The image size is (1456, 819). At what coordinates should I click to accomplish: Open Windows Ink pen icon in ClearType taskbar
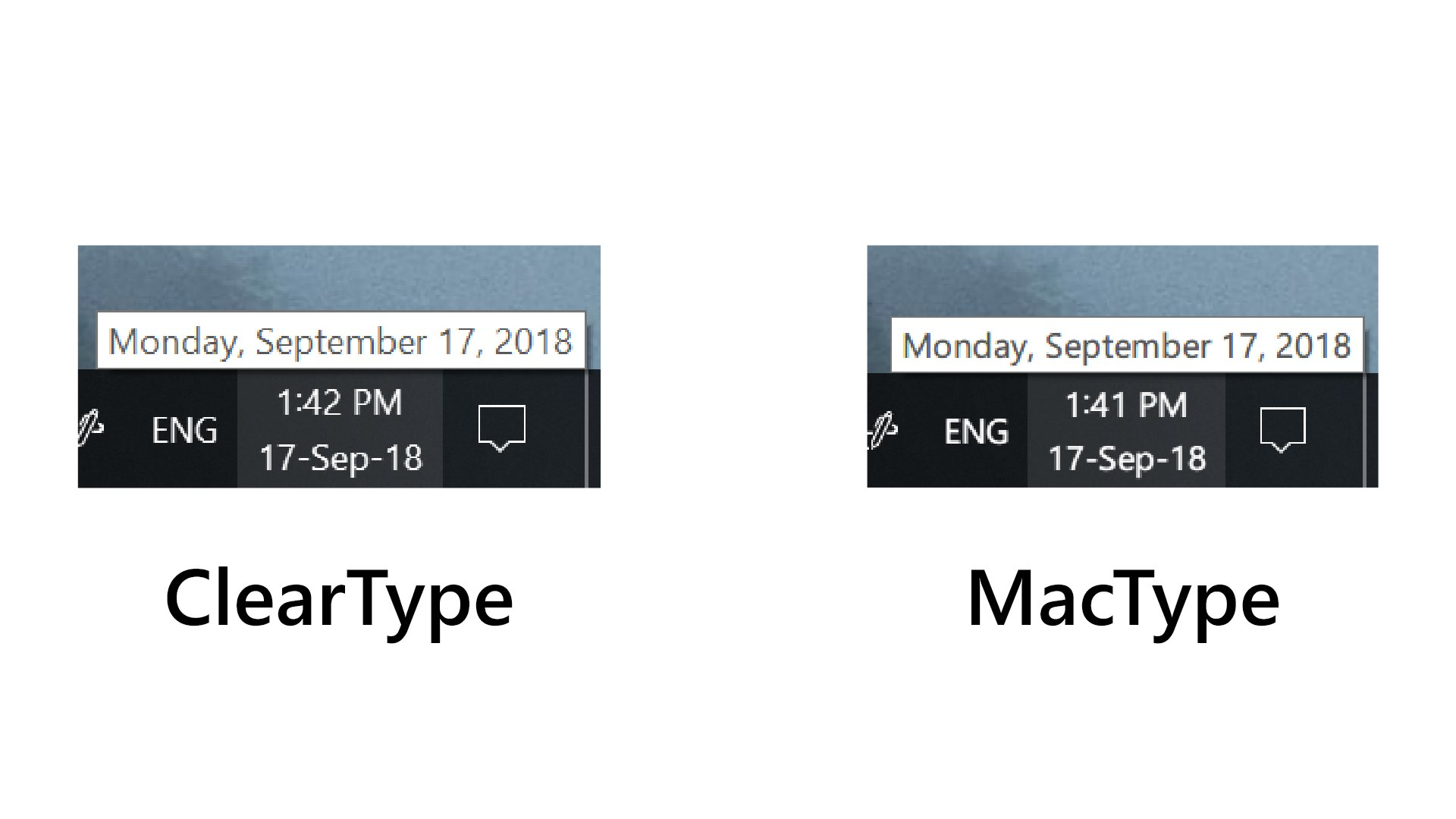[x=91, y=427]
